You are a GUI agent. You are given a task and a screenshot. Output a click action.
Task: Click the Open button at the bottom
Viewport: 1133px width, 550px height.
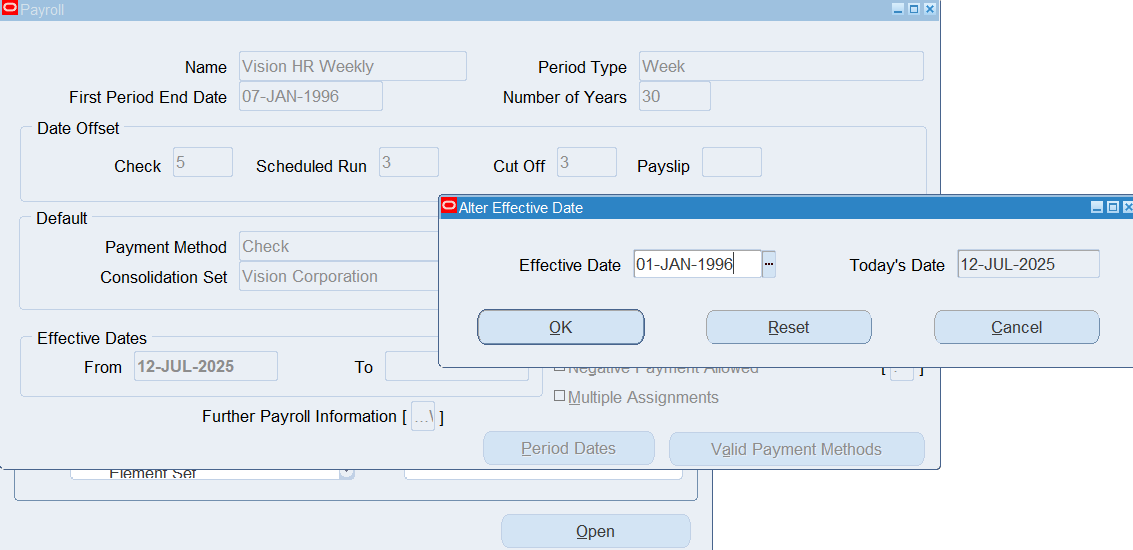tap(595, 531)
